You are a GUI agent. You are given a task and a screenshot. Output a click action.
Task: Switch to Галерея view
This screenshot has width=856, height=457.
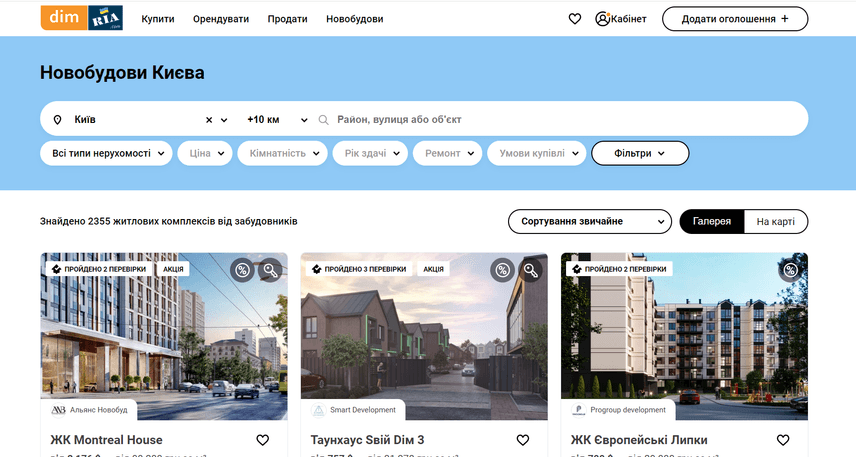pos(711,221)
